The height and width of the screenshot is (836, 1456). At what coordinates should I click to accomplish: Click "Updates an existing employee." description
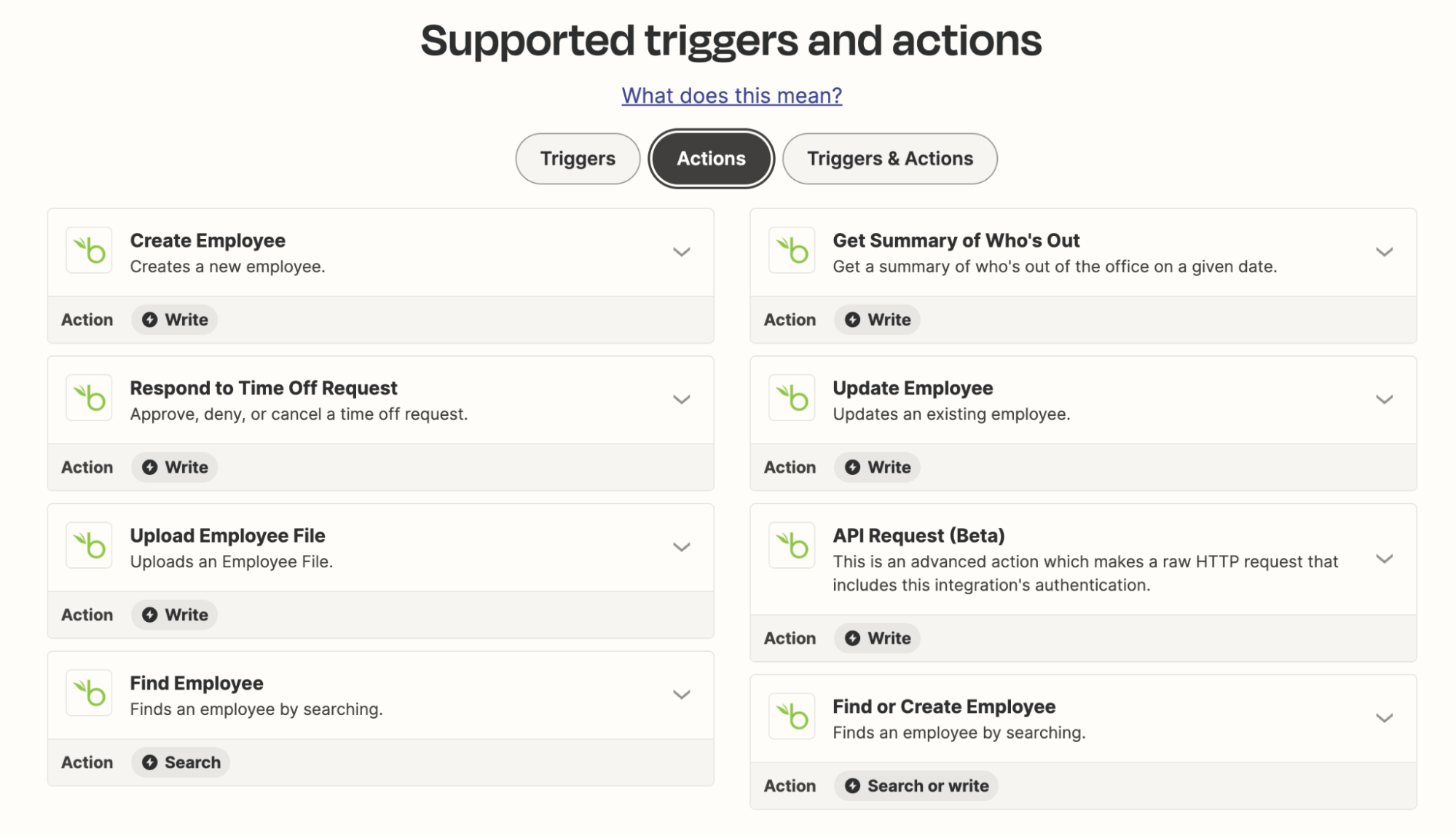pos(951,414)
